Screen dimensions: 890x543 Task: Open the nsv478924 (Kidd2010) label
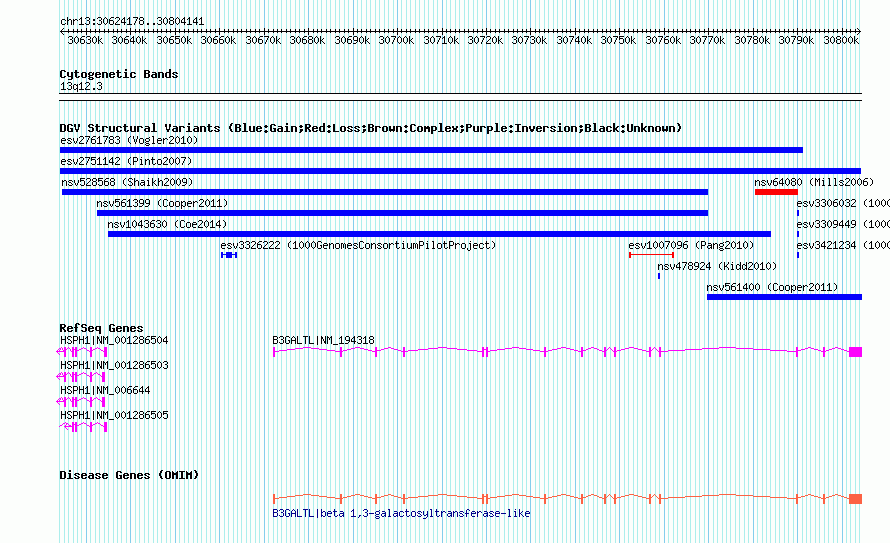click(717, 266)
